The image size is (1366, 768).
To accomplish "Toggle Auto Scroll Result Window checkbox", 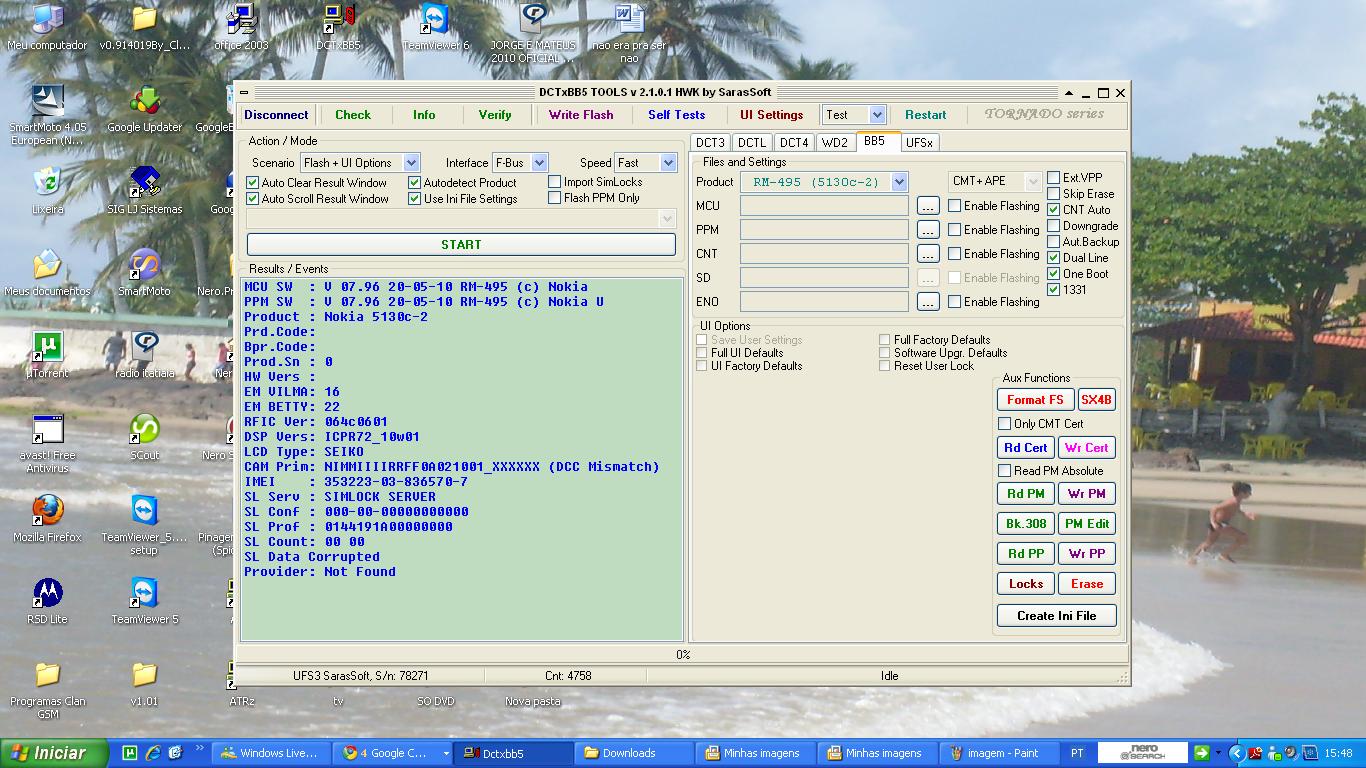I will click(x=253, y=199).
